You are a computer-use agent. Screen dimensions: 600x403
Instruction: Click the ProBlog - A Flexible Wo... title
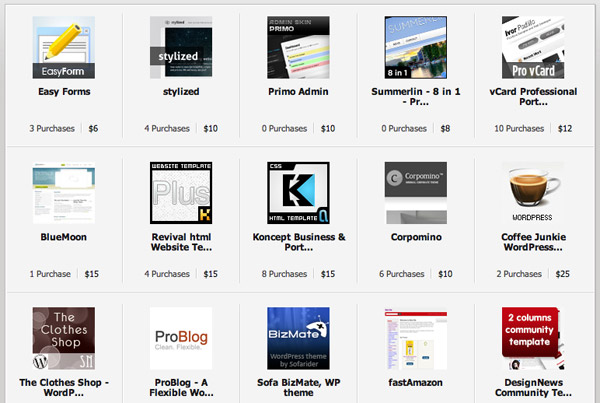click(181, 387)
